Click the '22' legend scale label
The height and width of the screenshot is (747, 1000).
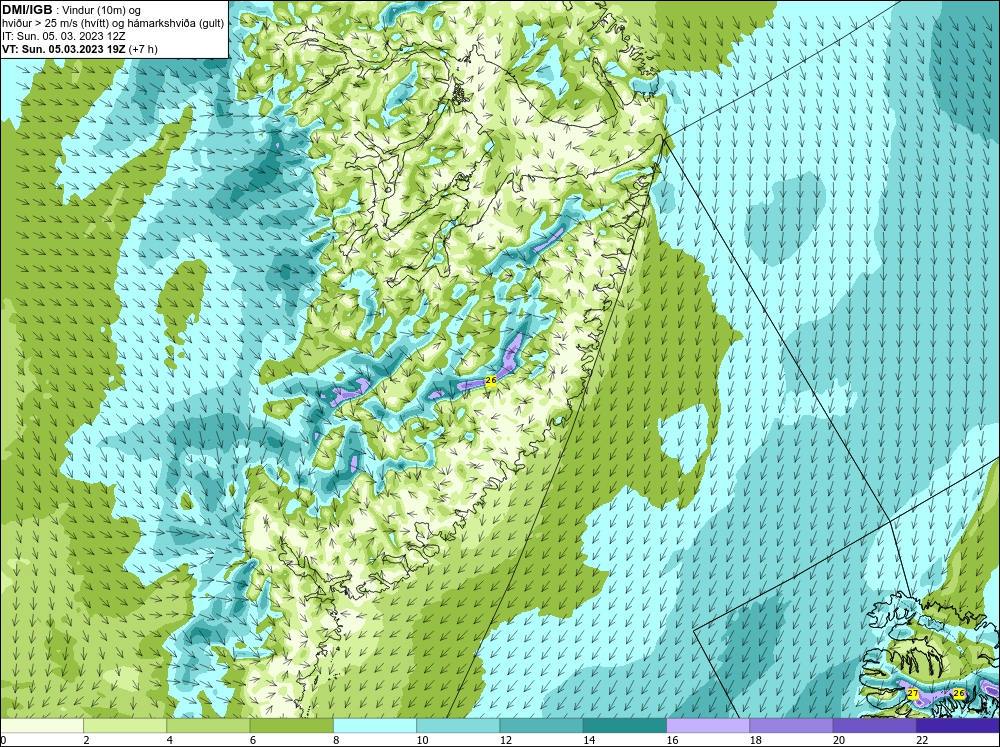[x=922, y=740]
